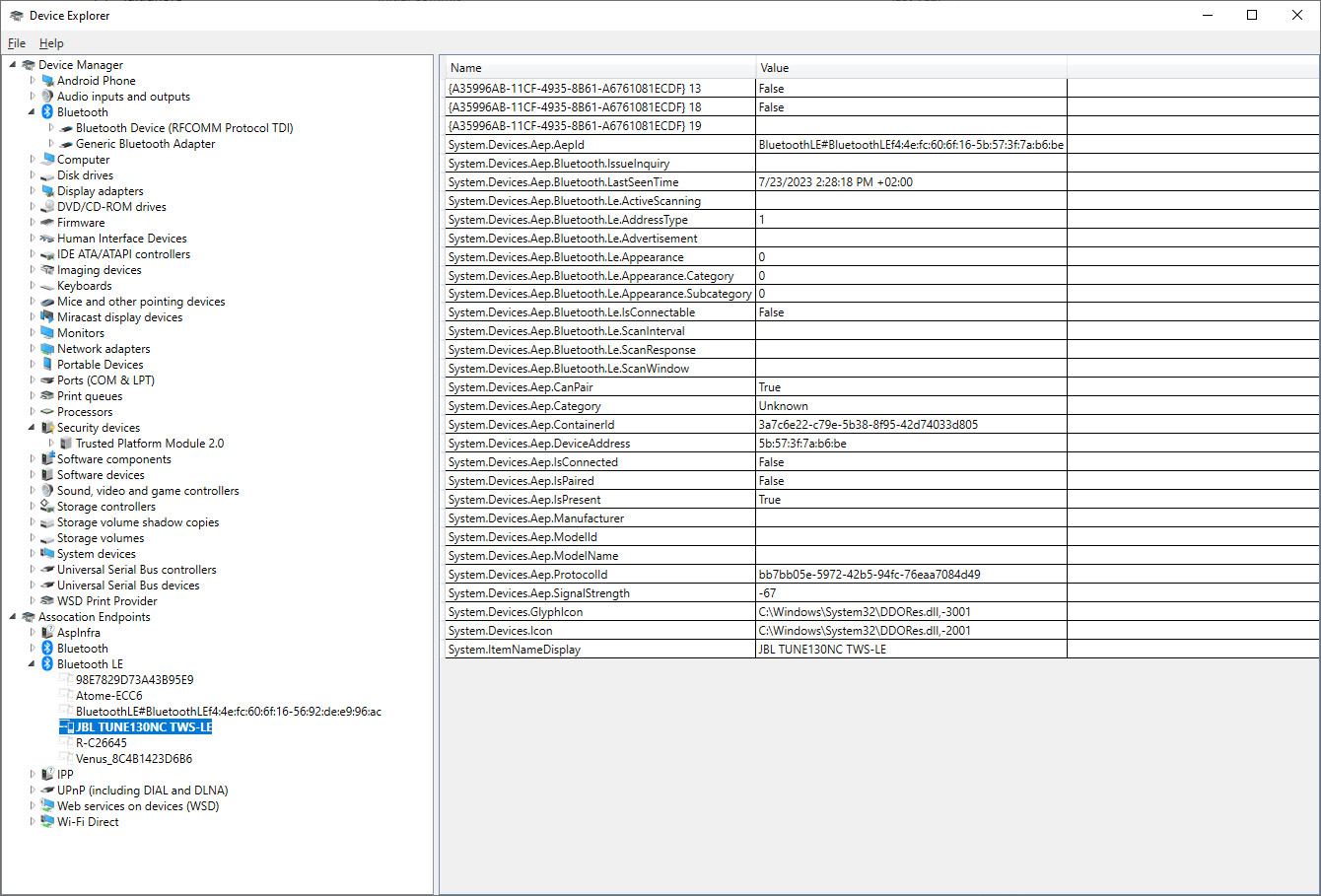Click the UPnP (including DIAL and DLNA) icon
Image resolution: width=1321 pixels, height=896 pixels.
[x=47, y=791]
